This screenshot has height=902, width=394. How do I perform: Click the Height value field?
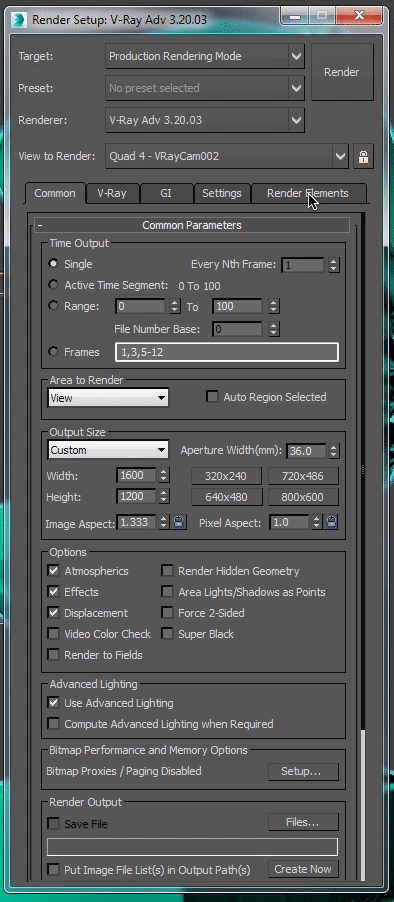click(136, 496)
